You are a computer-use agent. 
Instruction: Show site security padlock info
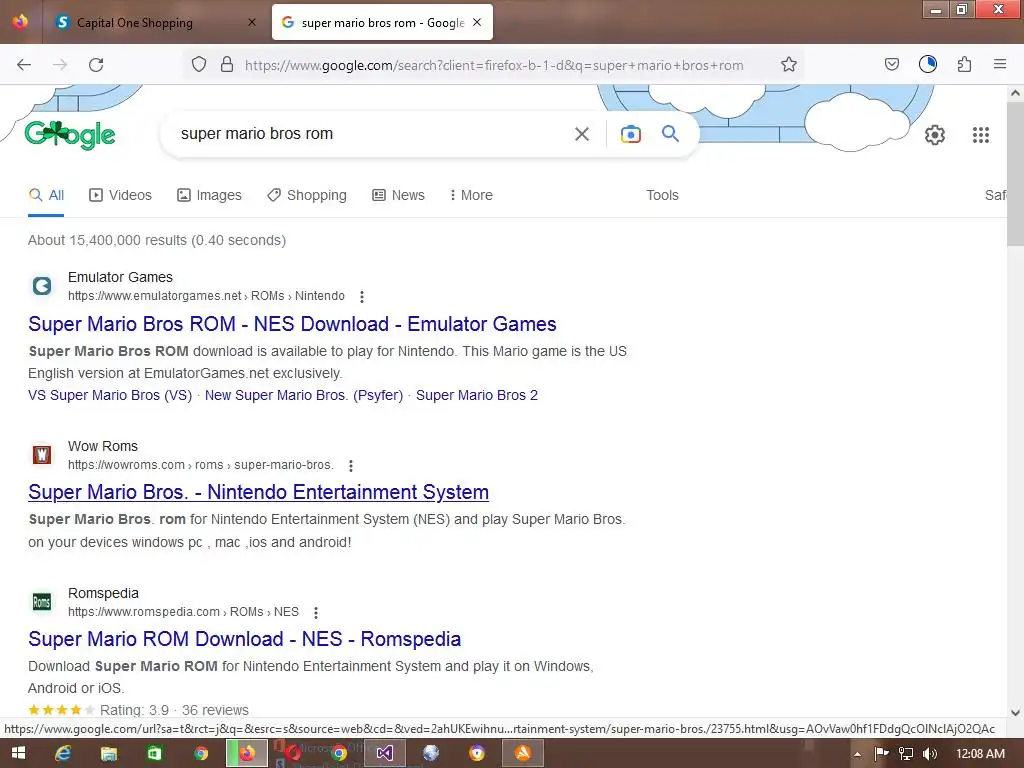click(227, 65)
